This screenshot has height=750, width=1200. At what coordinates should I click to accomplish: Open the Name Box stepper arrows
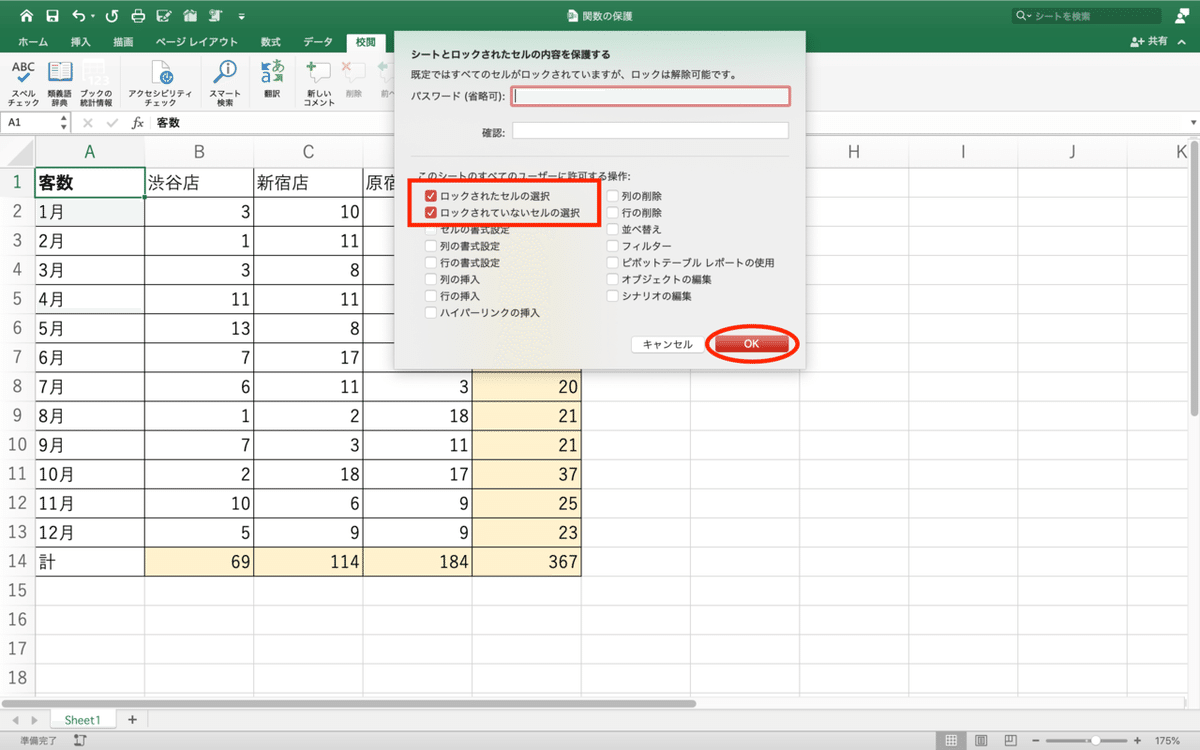tap(64, 123)
